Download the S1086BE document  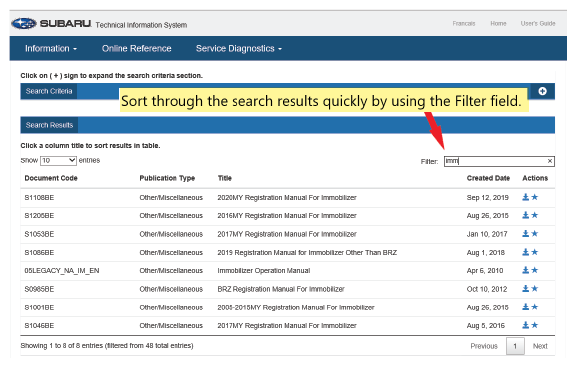point(526,252)
